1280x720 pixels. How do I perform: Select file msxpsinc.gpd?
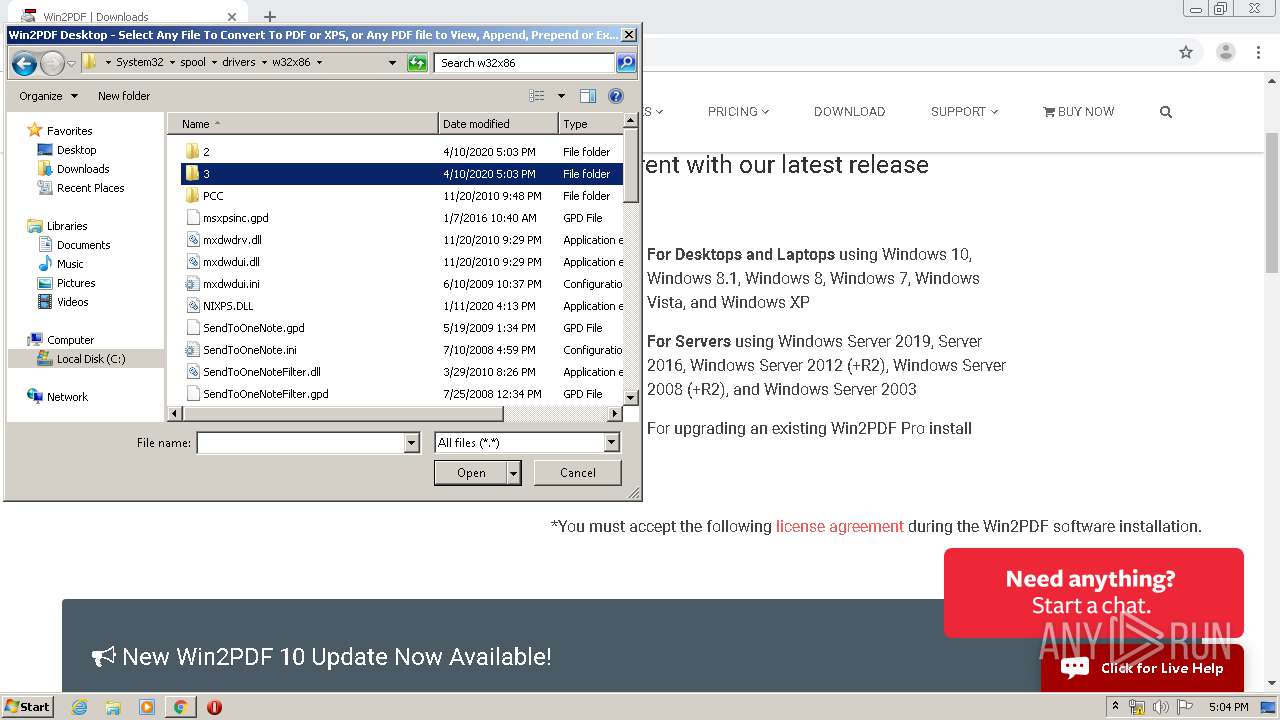coord(402,218)
